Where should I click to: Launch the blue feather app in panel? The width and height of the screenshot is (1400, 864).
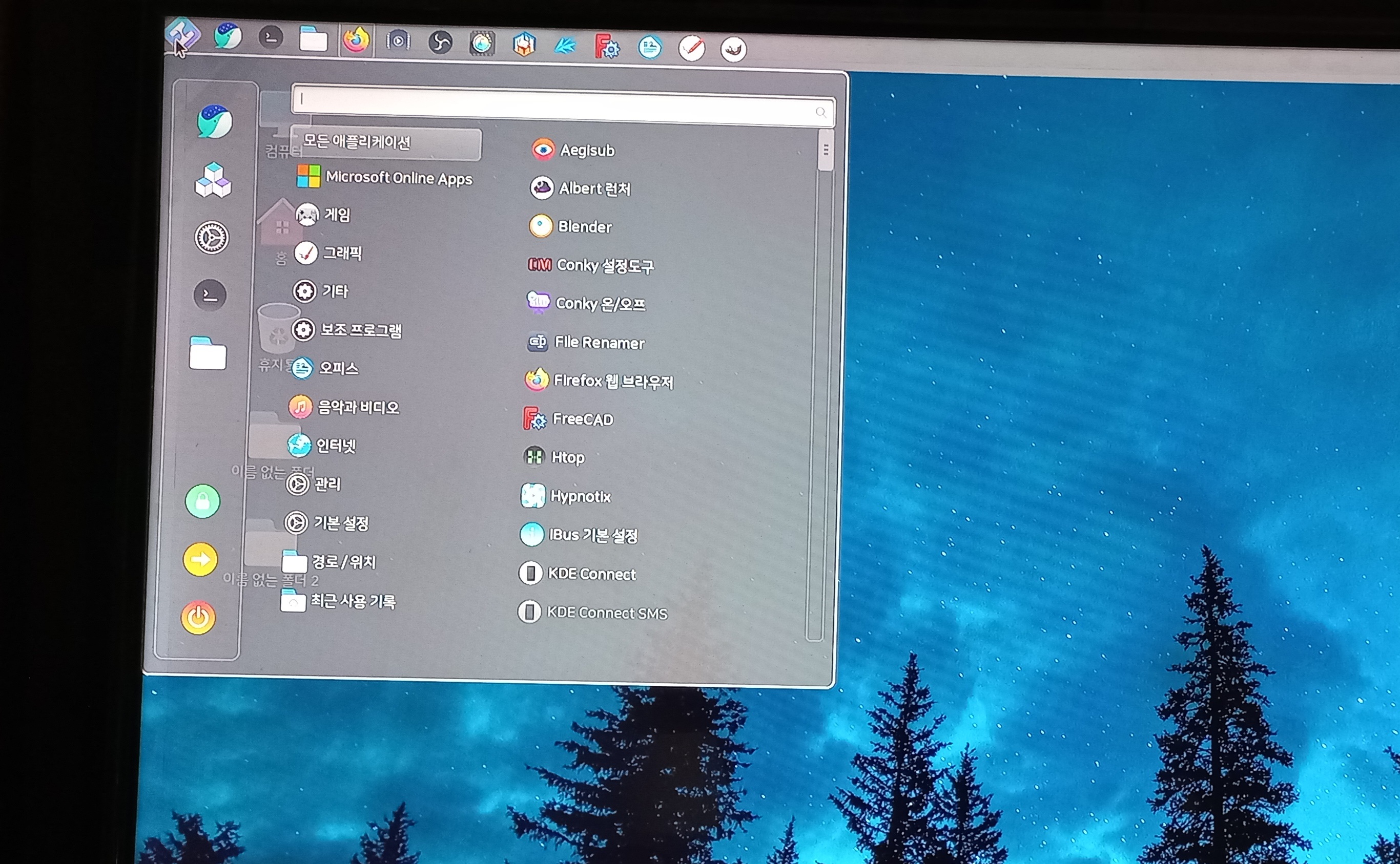(565, 46)
